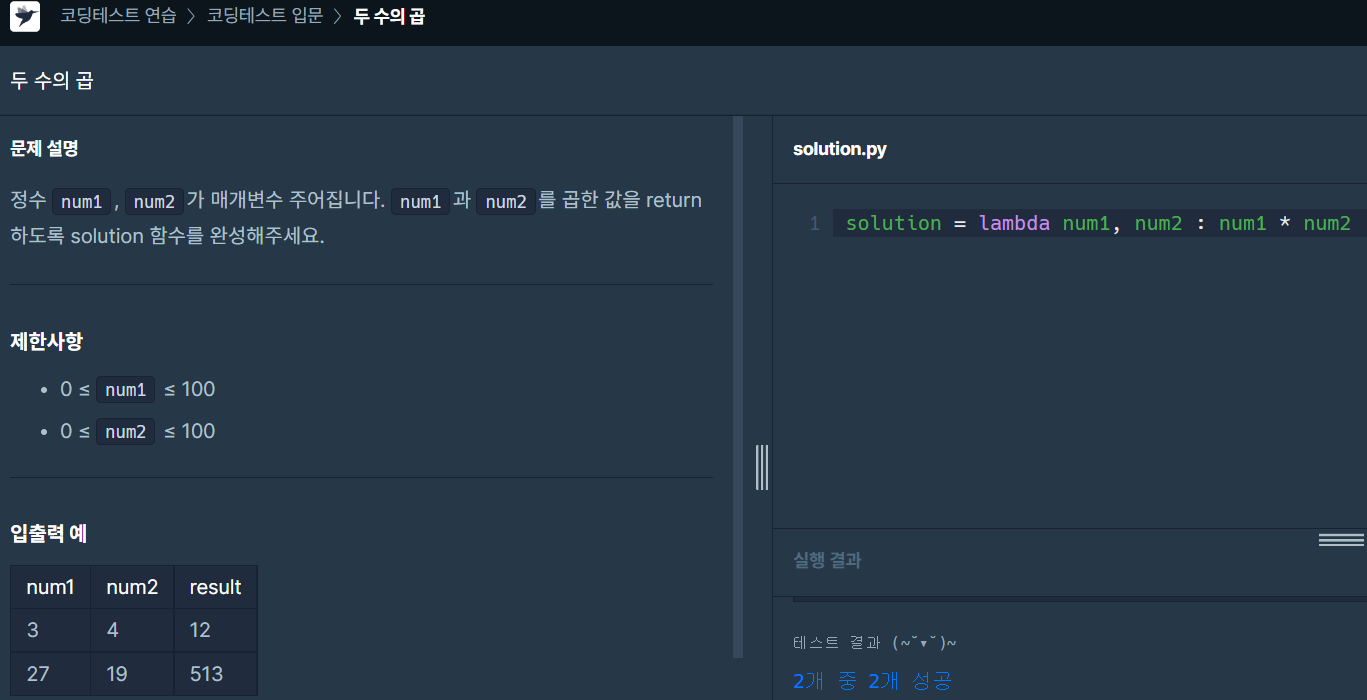The width and height of the screenshot is (1367, 700).
Task: Click the problem description vertical scrollbar
Action: coord(738,386)
